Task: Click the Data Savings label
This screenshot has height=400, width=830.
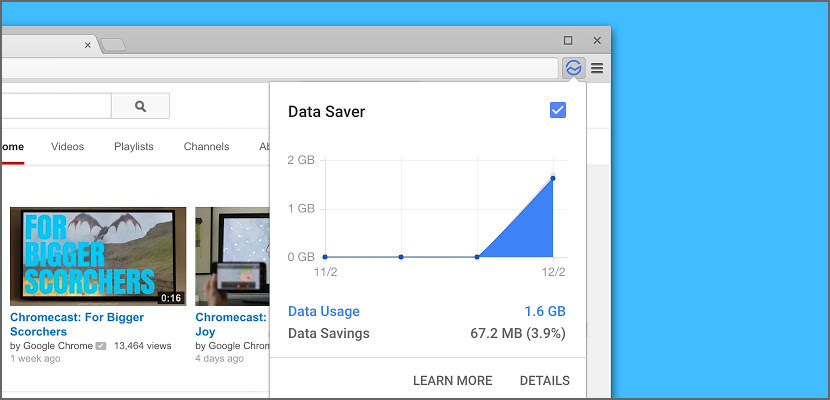Action: (x=329, y=333)
